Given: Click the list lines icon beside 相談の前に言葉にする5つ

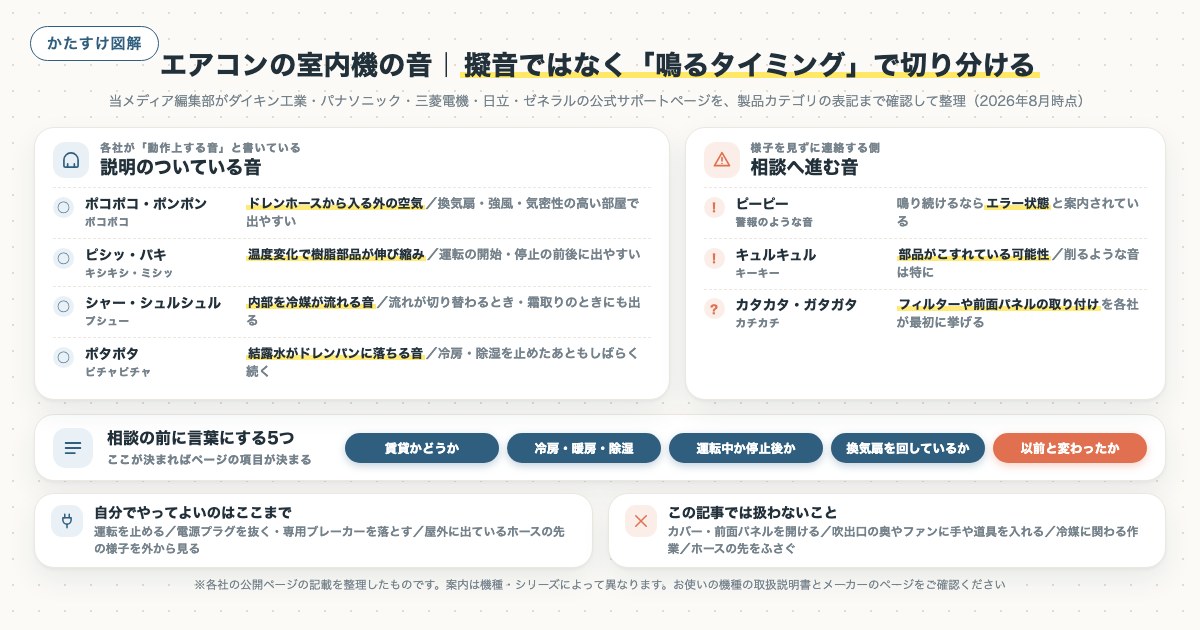Looking at the screenshot, I should pos(72,448).
